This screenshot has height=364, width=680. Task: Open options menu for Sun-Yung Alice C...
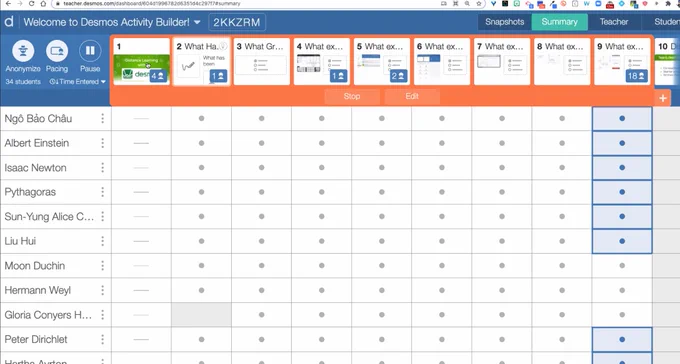pos(103,216)
